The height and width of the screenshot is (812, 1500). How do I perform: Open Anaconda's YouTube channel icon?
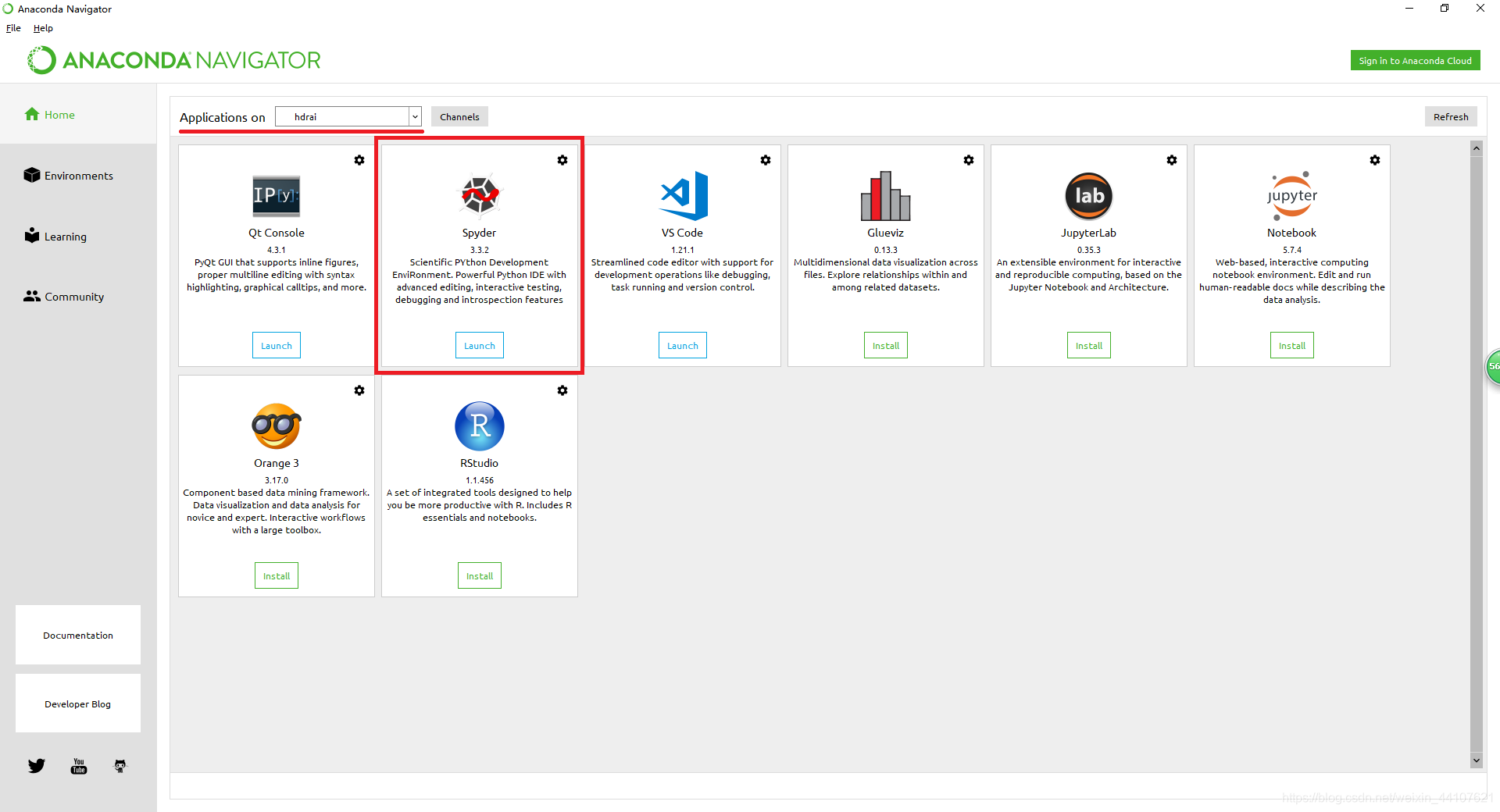(79, 766)
